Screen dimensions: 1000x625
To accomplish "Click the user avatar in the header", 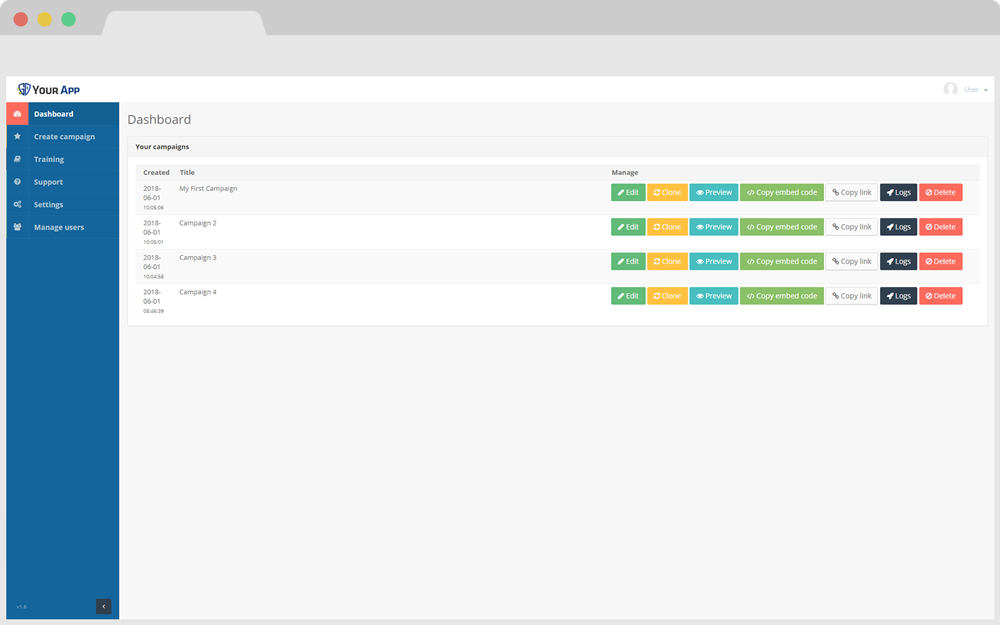I will pyautogui.click(x=950, y=89).
